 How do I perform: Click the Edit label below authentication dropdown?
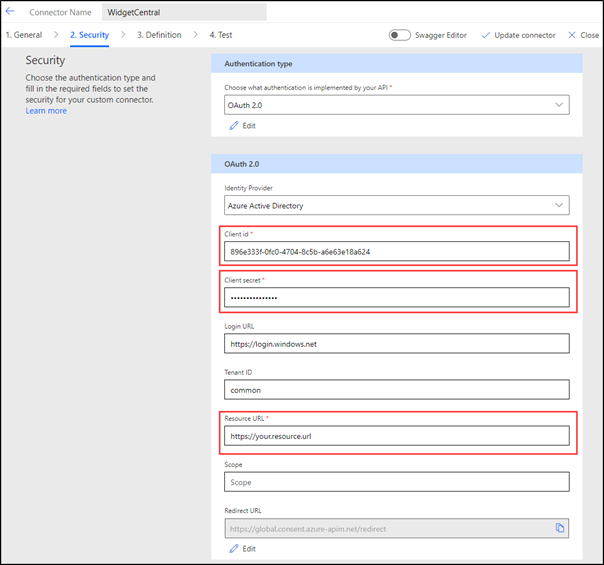coord(249,126)
